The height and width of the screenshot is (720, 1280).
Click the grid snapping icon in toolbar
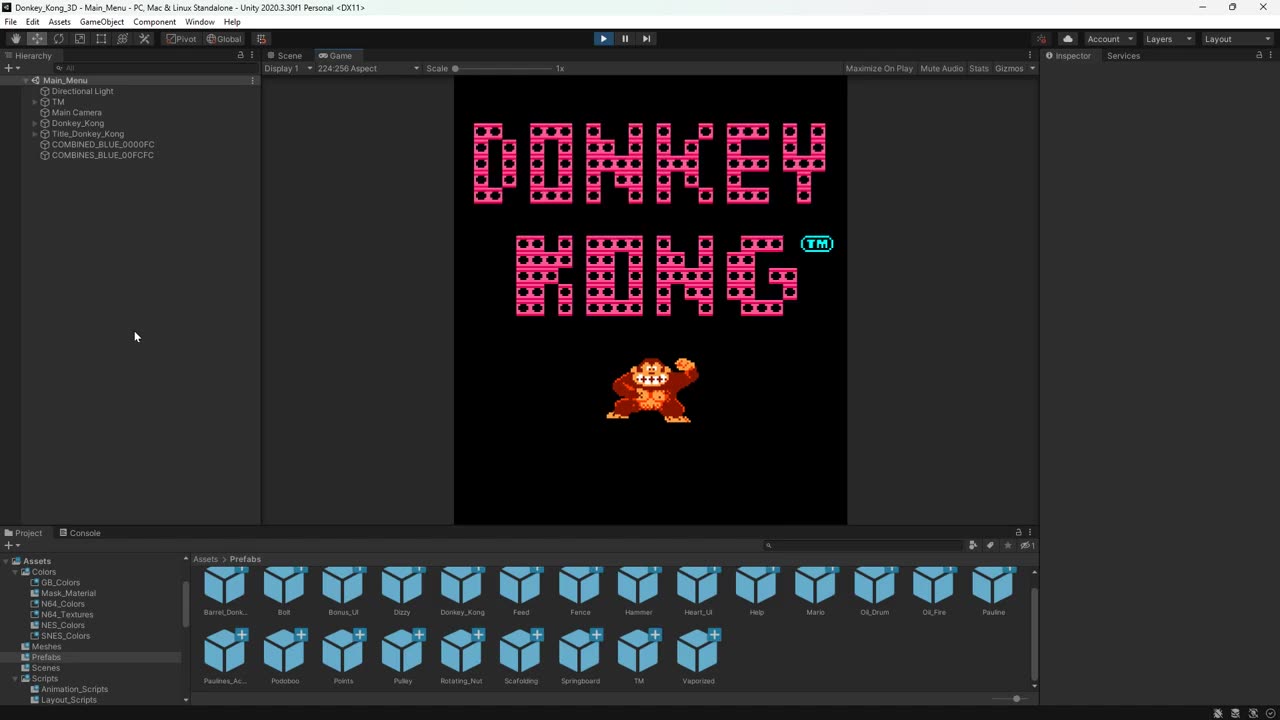tap(261, 39)
